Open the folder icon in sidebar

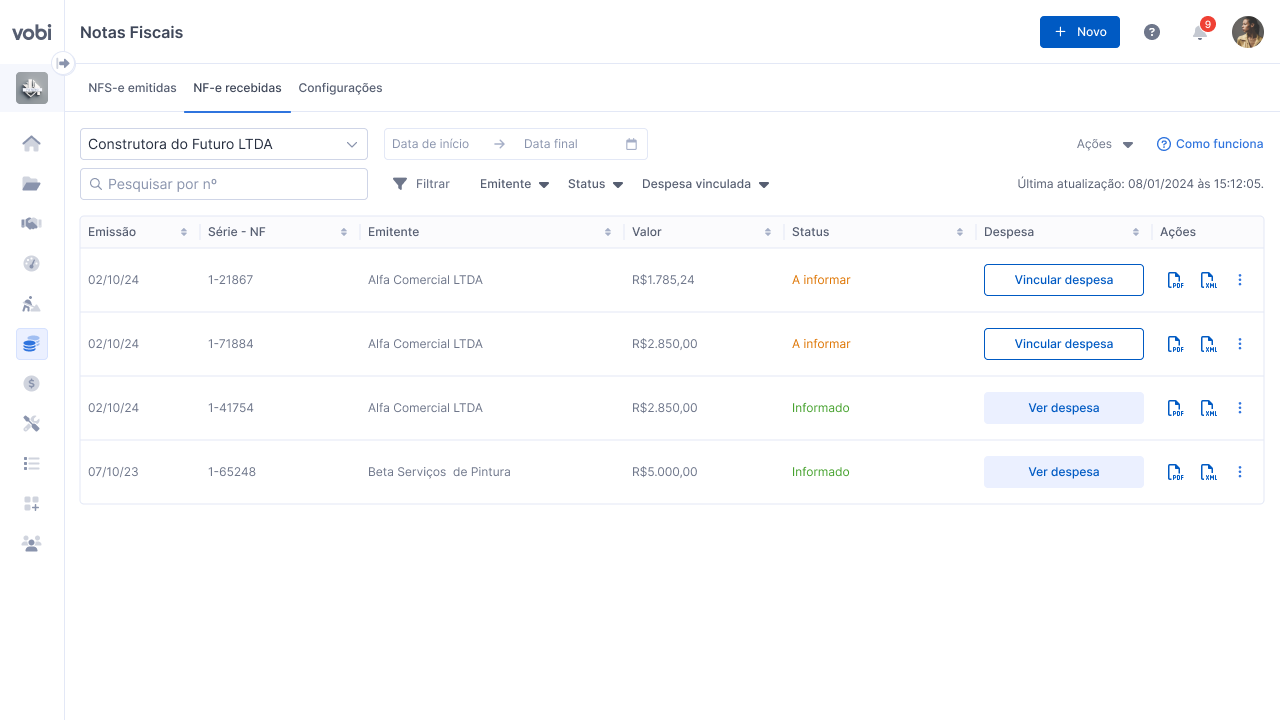pyautogui.click(x=32, y=184)
